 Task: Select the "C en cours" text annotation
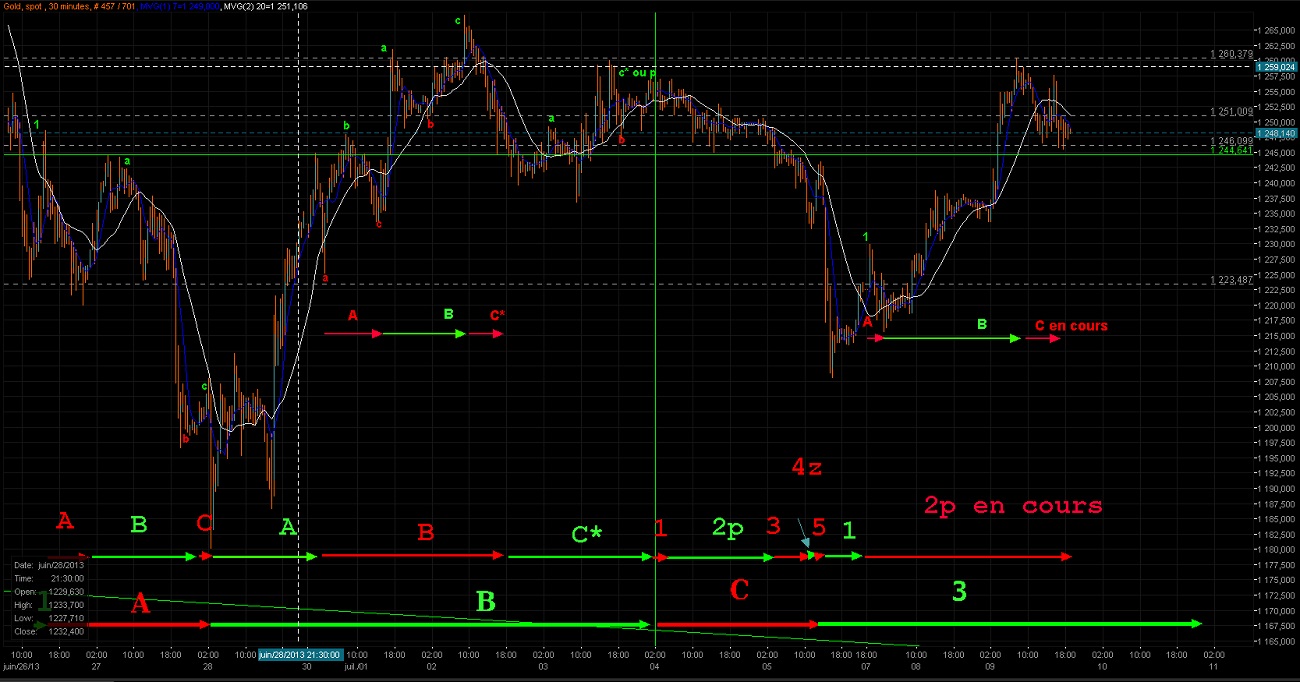[1070, 326]
